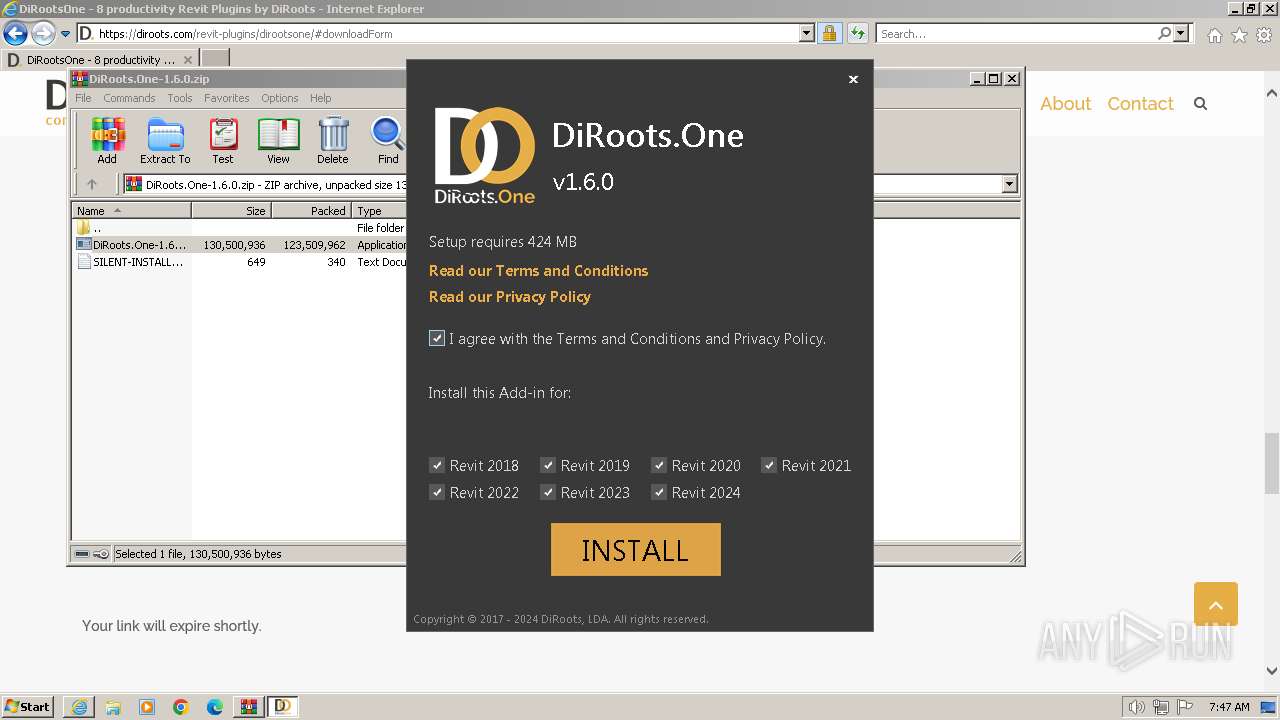This screenshot has width=1280, height=720.
Task: Select the parent folder '..' row in WinRAR
Action: pyautogui.click(x=240, y=228)
